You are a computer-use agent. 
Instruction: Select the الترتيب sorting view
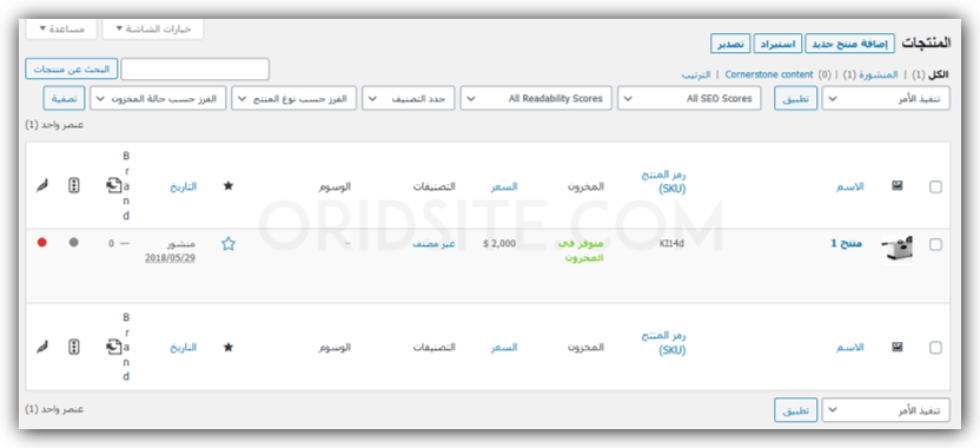coord(696,74)
